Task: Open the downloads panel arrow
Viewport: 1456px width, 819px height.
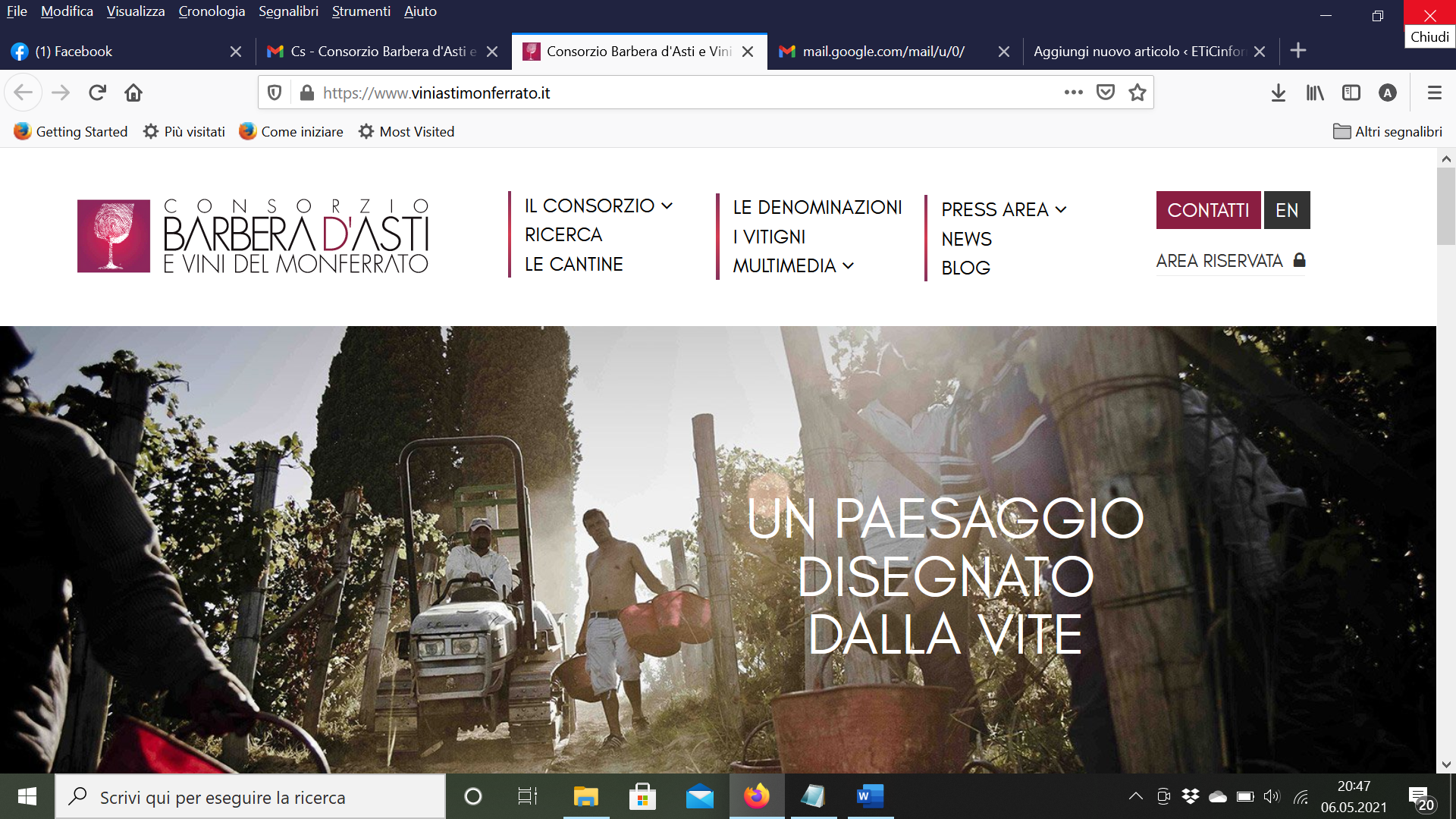Action: point(1278,93)
